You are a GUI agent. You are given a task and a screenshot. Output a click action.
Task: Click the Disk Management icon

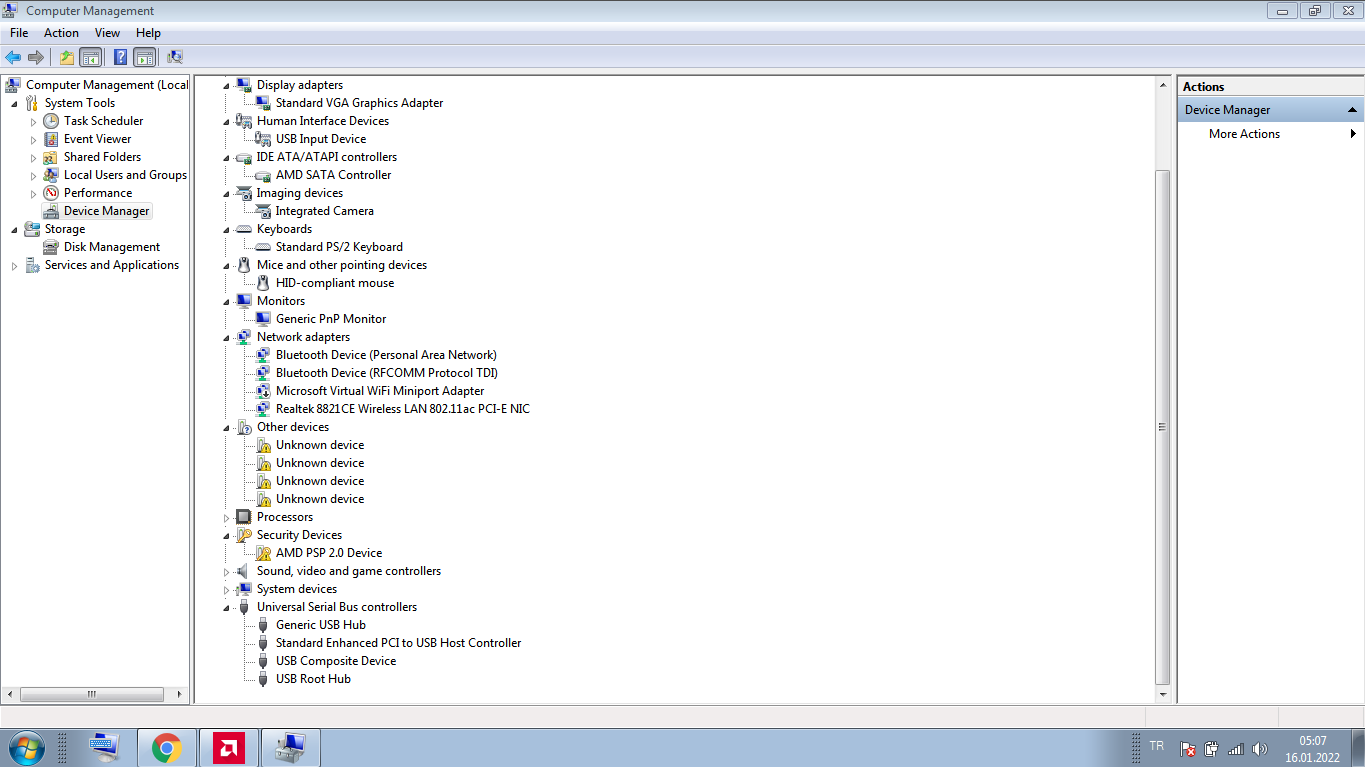click(x=51, y=247)
